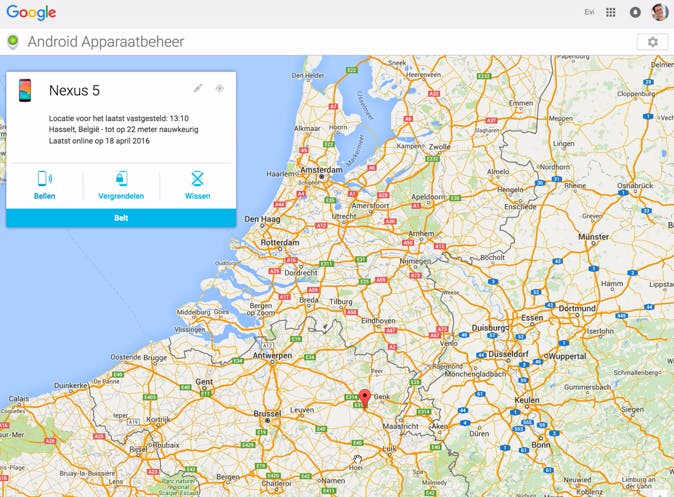
Task: Click Tilburg on the map
Action: click(341, 301)
